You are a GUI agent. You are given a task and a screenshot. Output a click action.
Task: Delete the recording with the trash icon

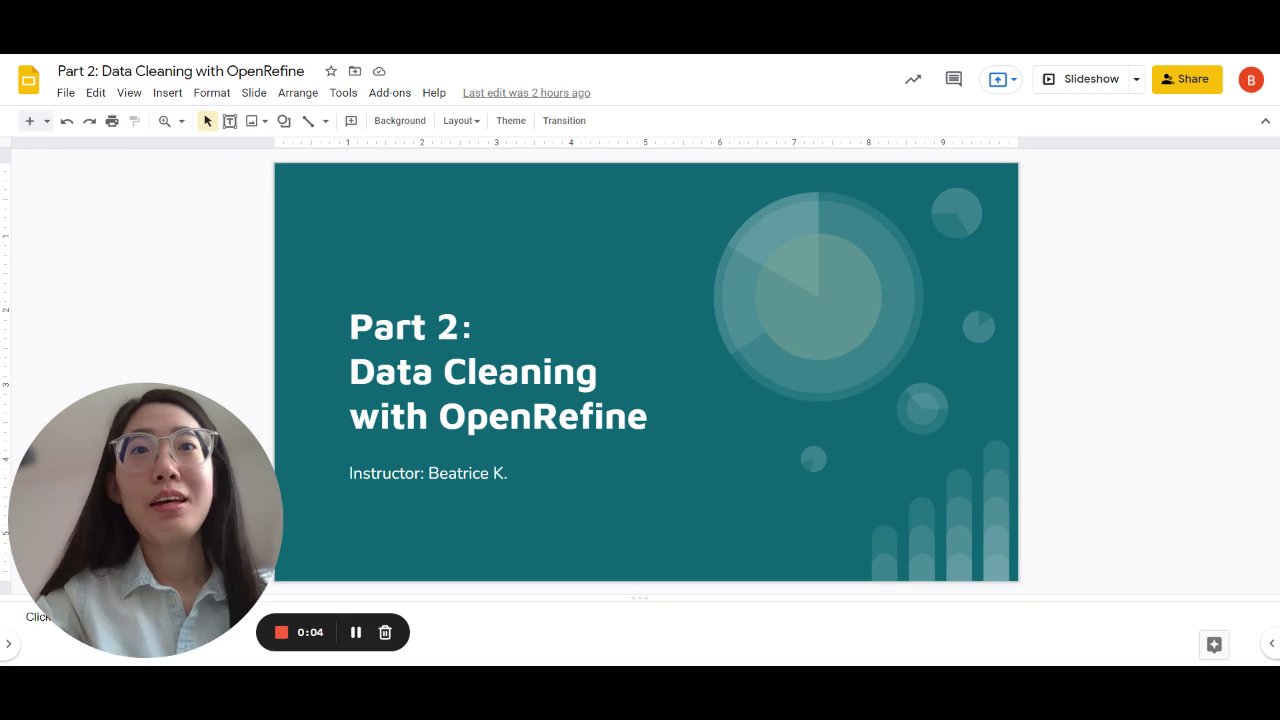click(385, 632)
